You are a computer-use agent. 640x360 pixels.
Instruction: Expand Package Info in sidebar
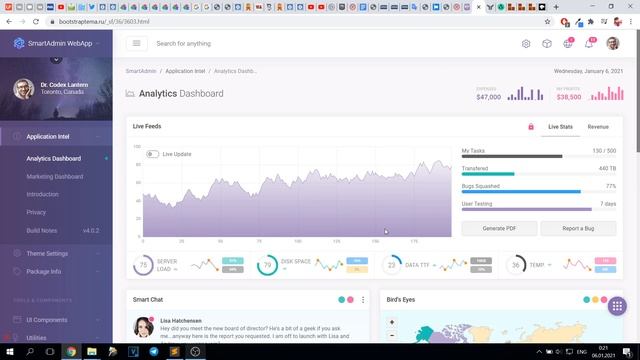[x=56, y=271]
